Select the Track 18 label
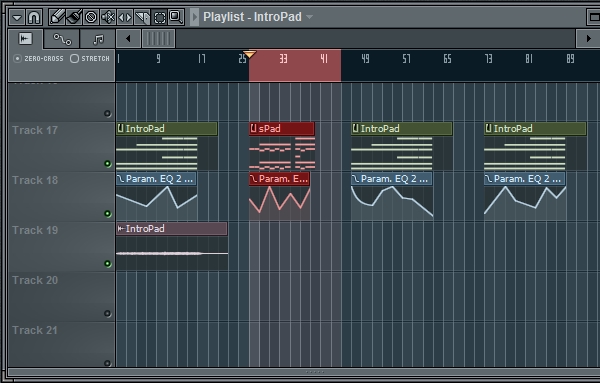Viewport: 600px width, 383px height. 35,180
